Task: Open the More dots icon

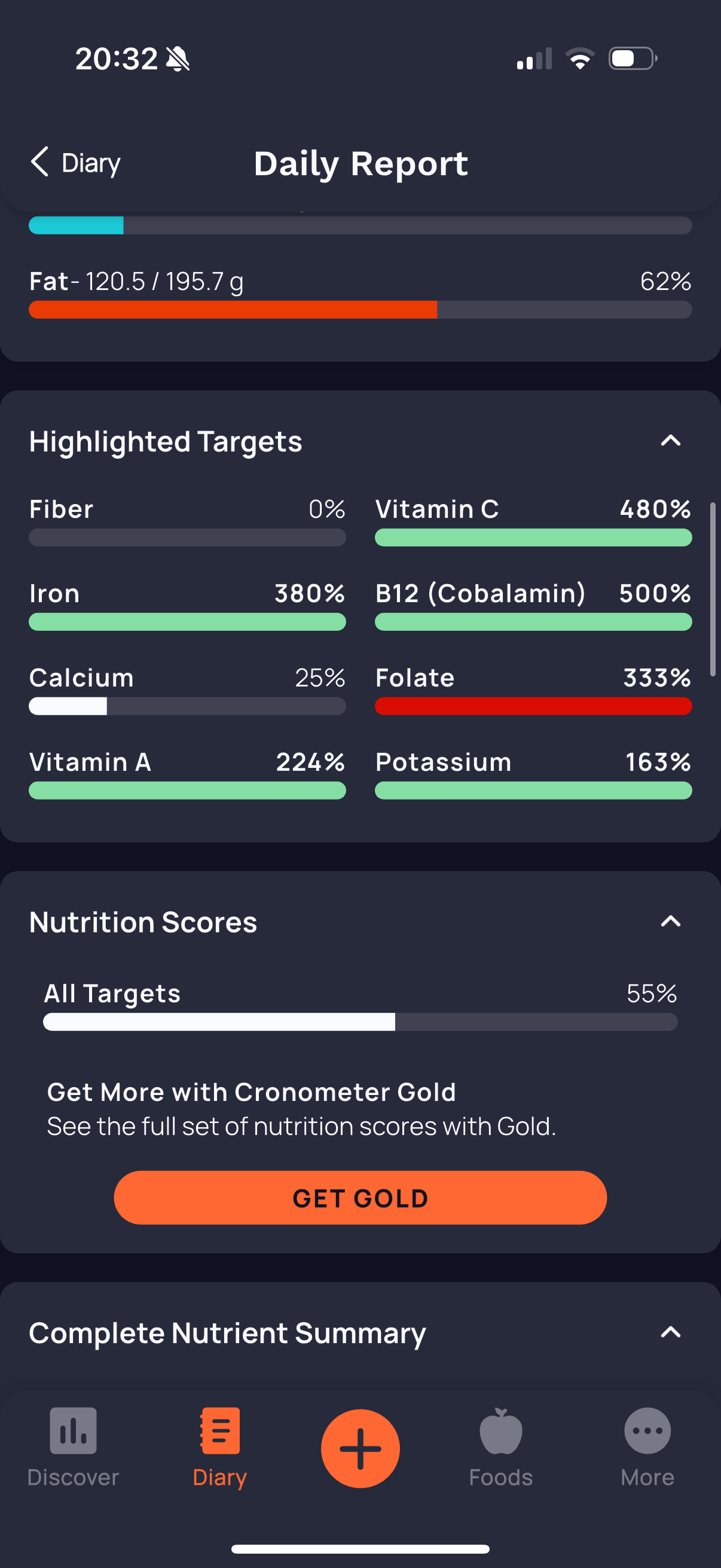Action: pos(647,1430)
